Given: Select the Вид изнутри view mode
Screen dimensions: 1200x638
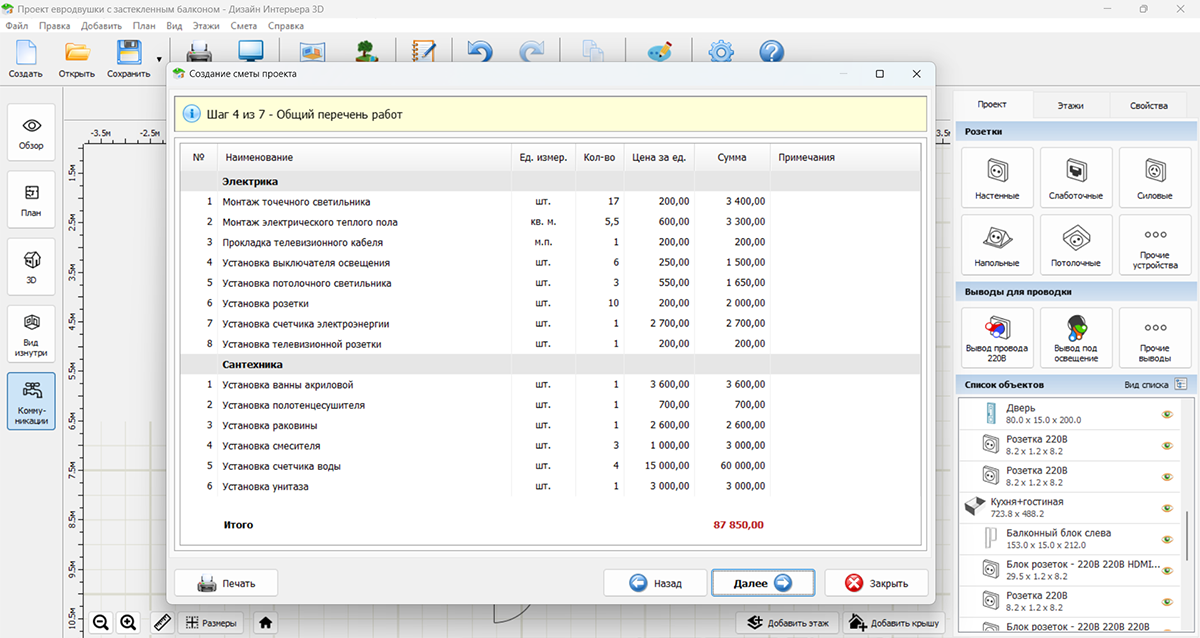Looking at the screenshot, I should 32,333.
